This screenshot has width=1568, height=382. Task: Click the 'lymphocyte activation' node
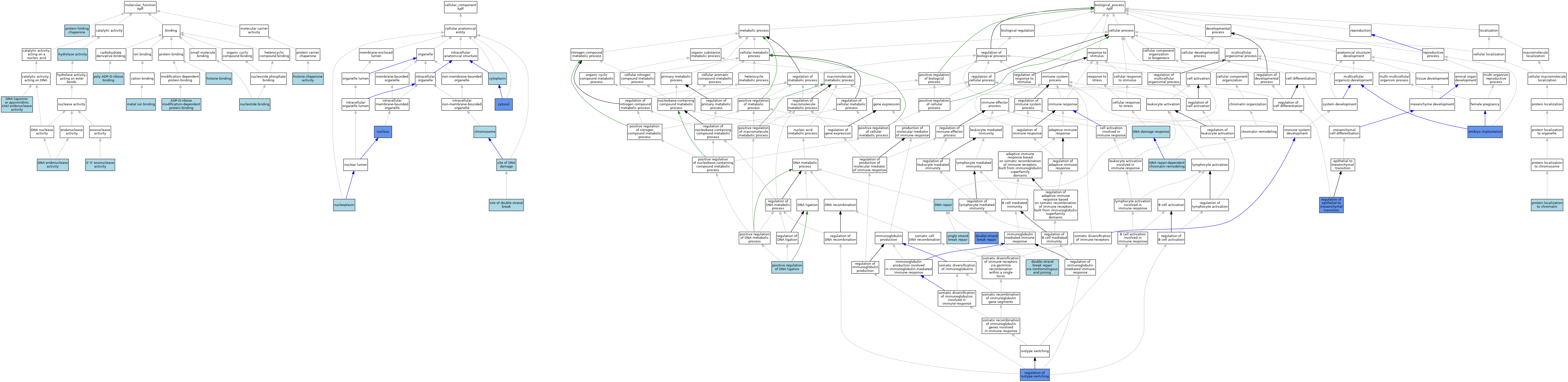click(1210, 165)
